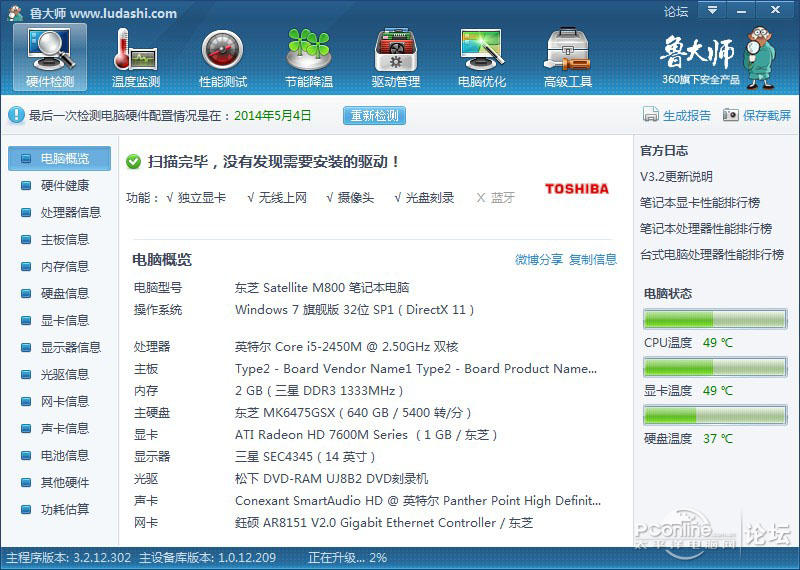The image size is (800, 570).
Task: Share via 微博分享 link
Action: pos(539,259)
